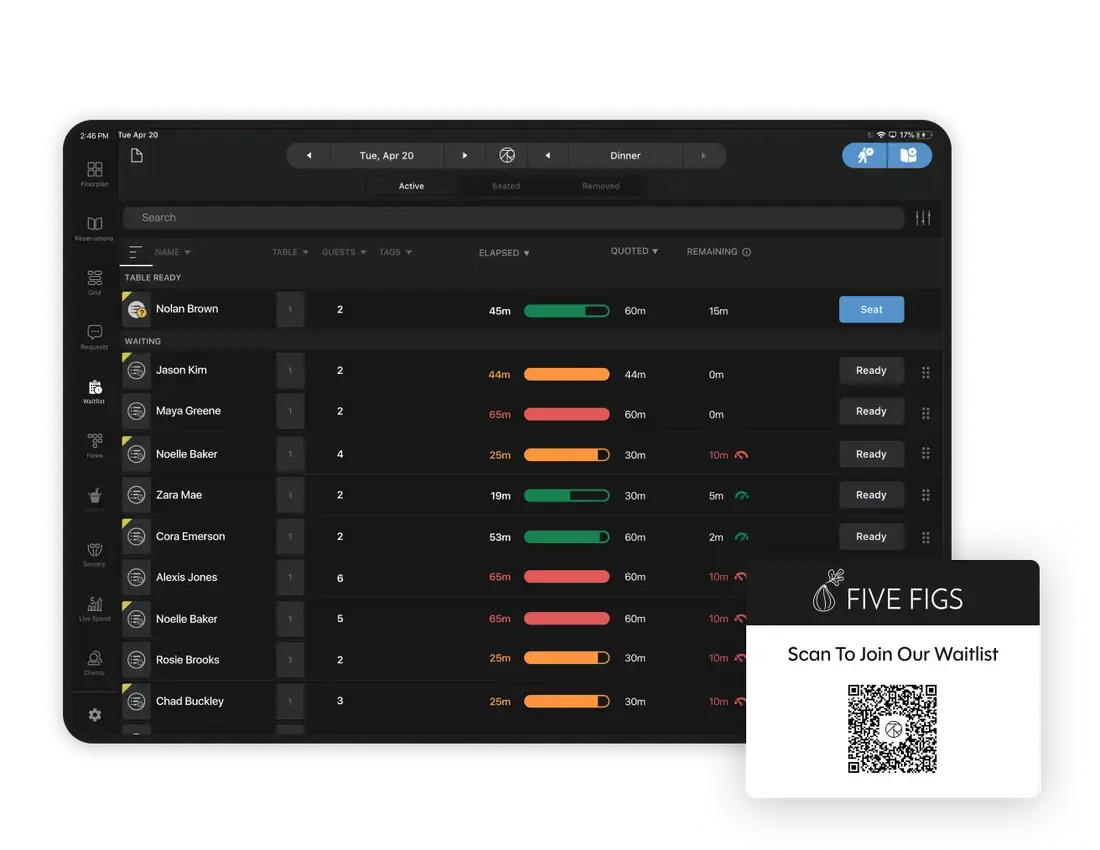Viewport: 1100px width, 850px height.
Task: Click the info icon next to REMAINING
Action: [x=746, y=252]
